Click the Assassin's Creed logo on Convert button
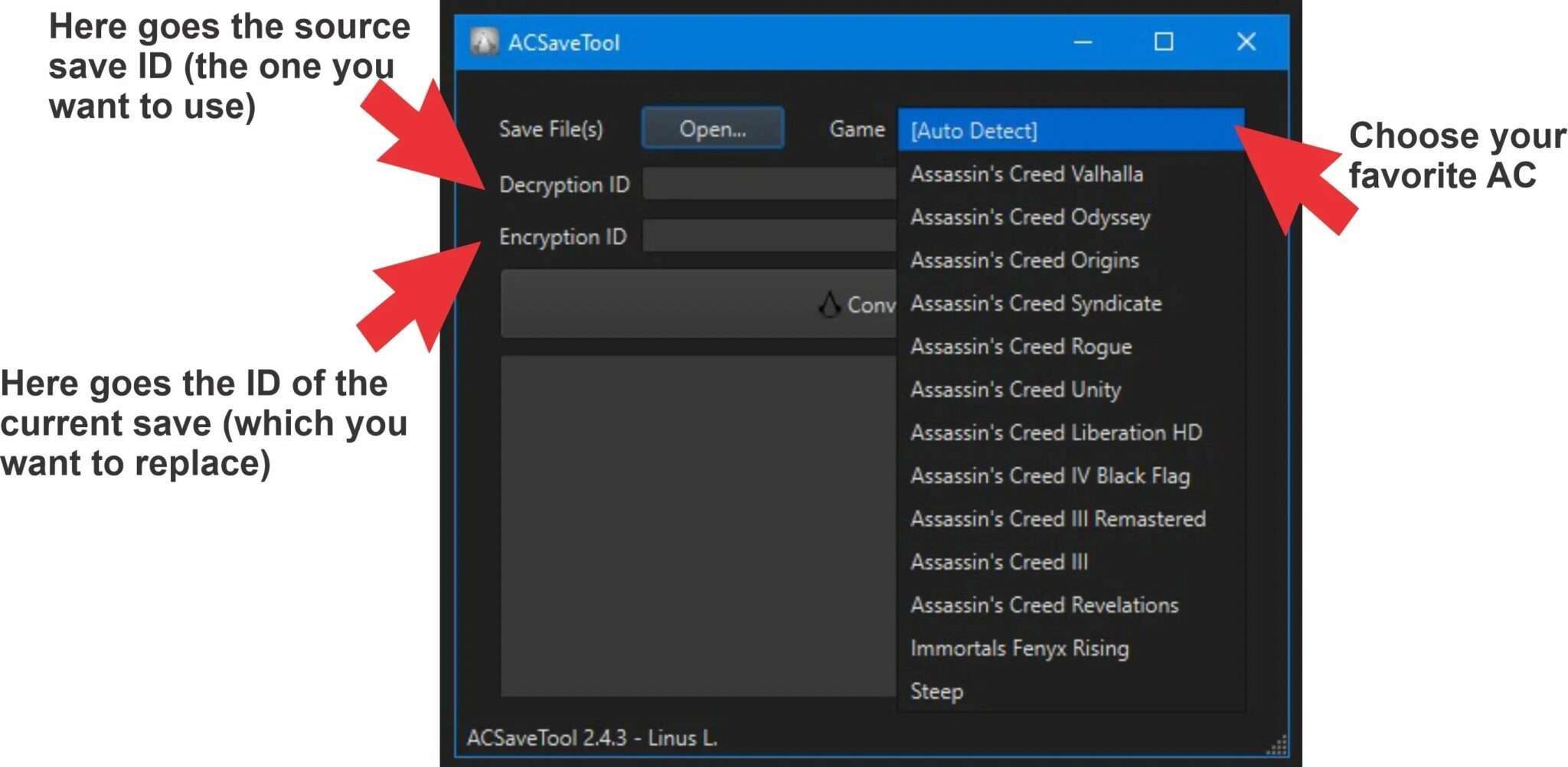 click(828, 304)
